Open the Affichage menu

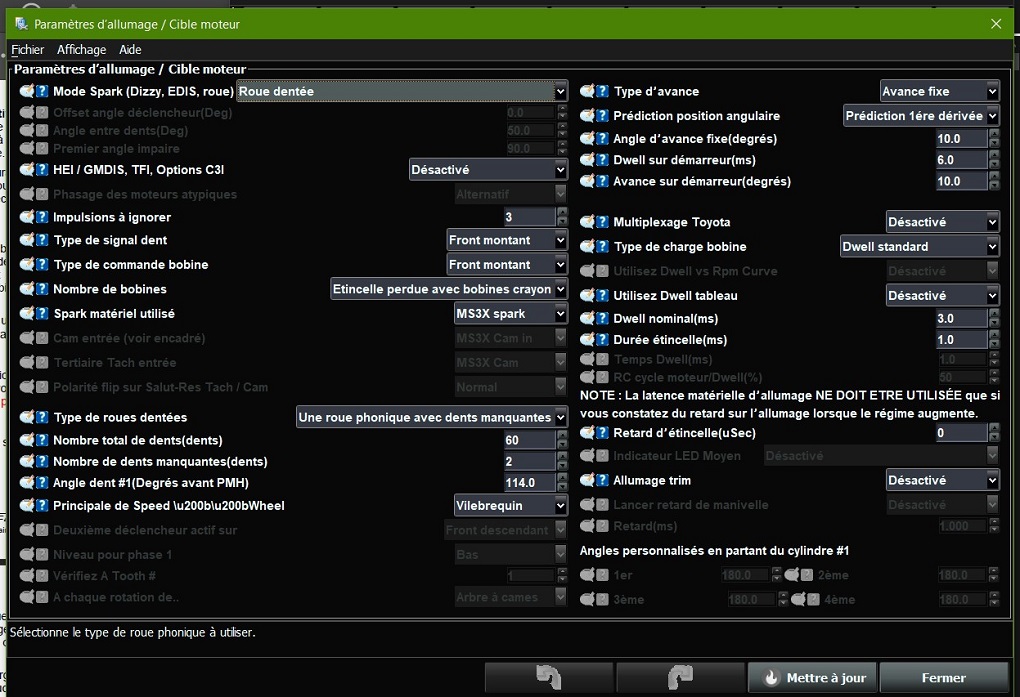point(81,50)
